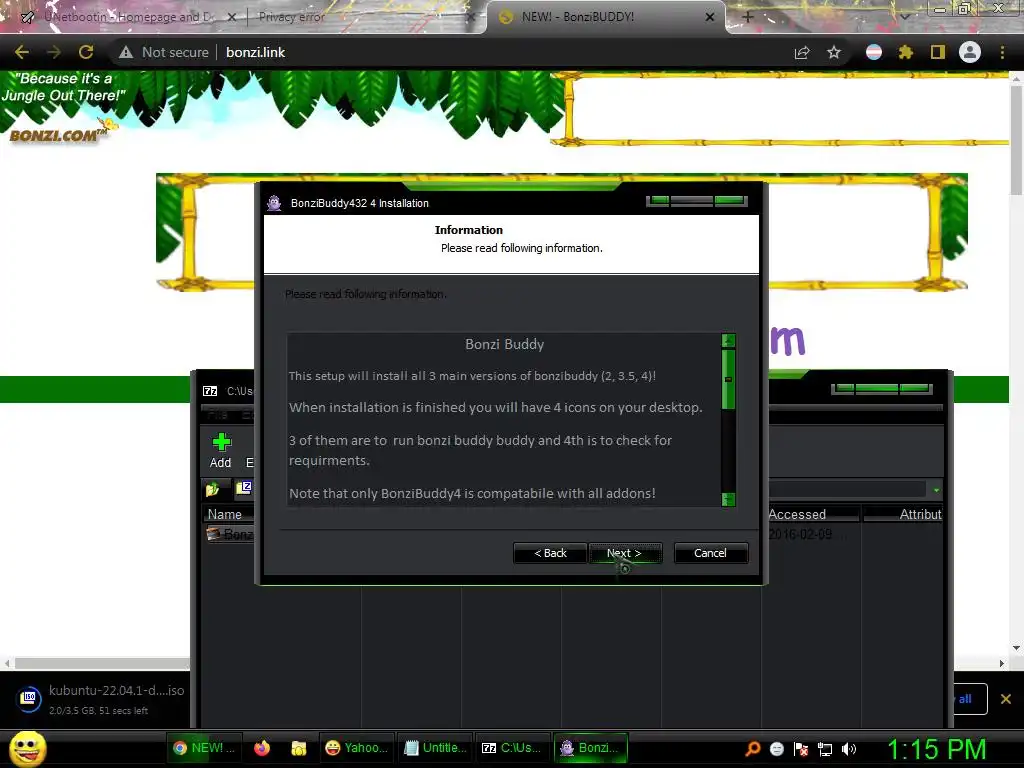Open the file explorer taskbar icon
Image resolution: width=1024 pixels, height=768 pixels.
(299, 748)
